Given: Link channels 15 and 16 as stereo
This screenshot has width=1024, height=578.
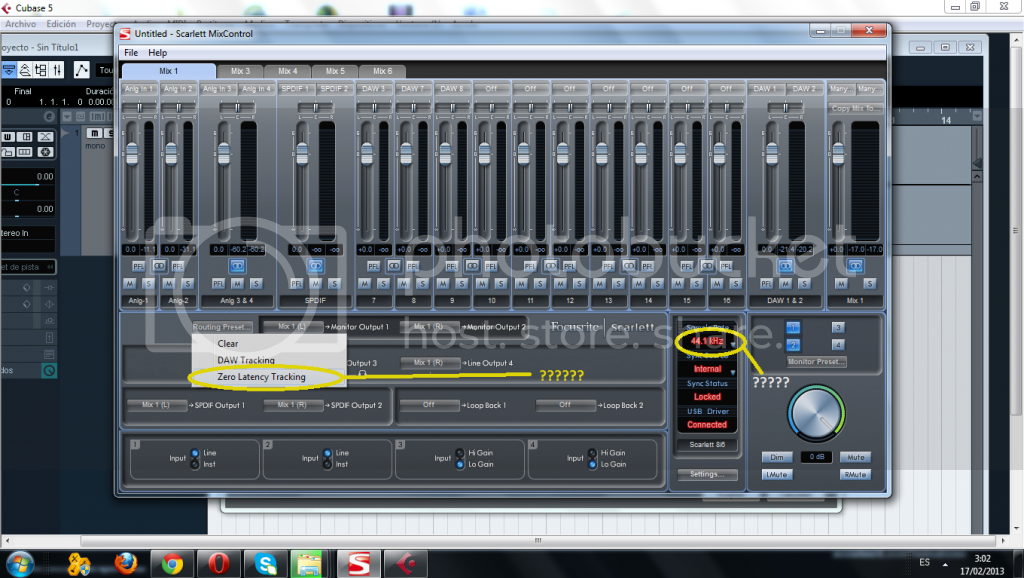Looking at the screenshot, I should click(x=707, y=266).
